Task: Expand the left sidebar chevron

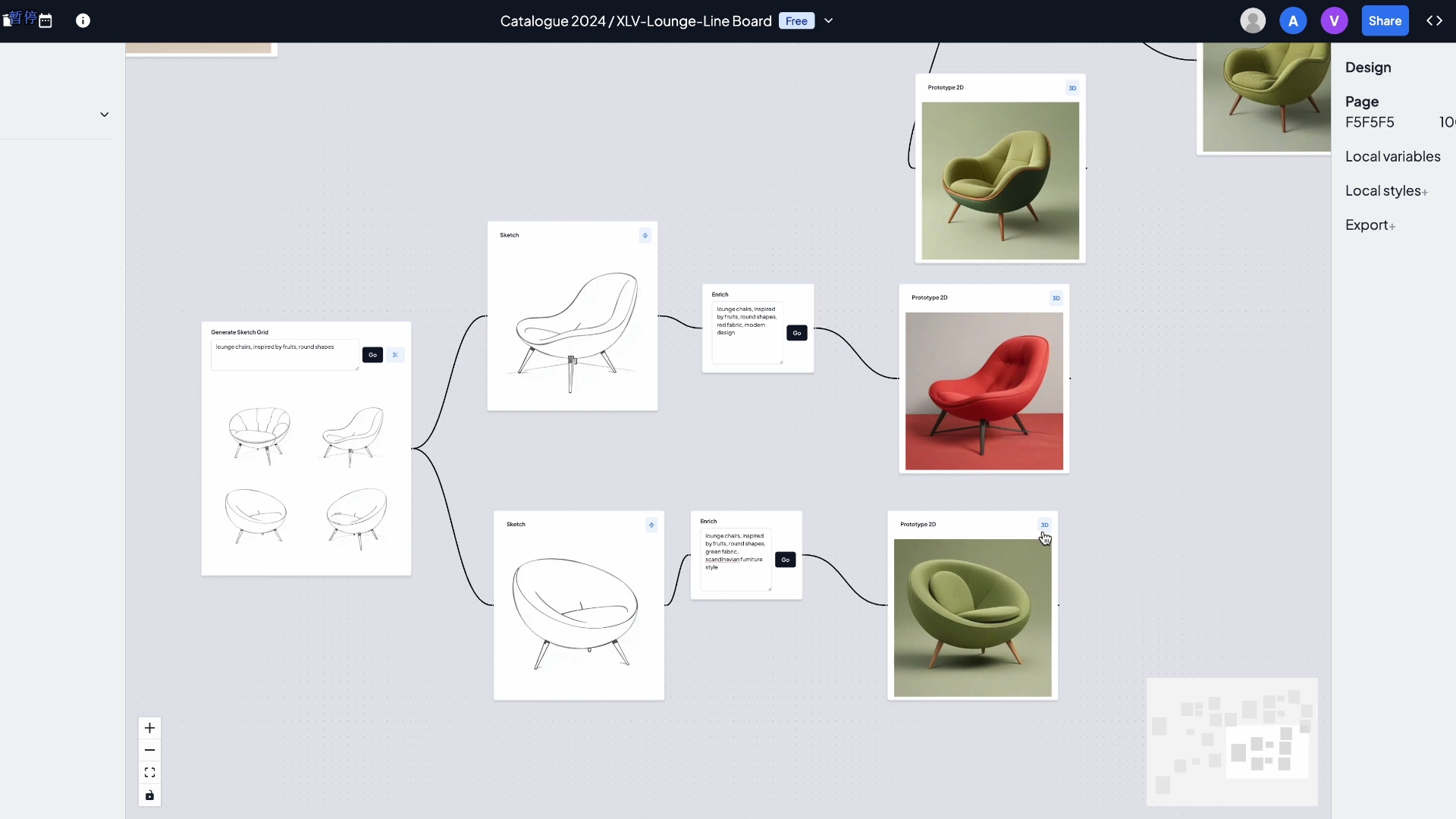Action: coord(105,115)
